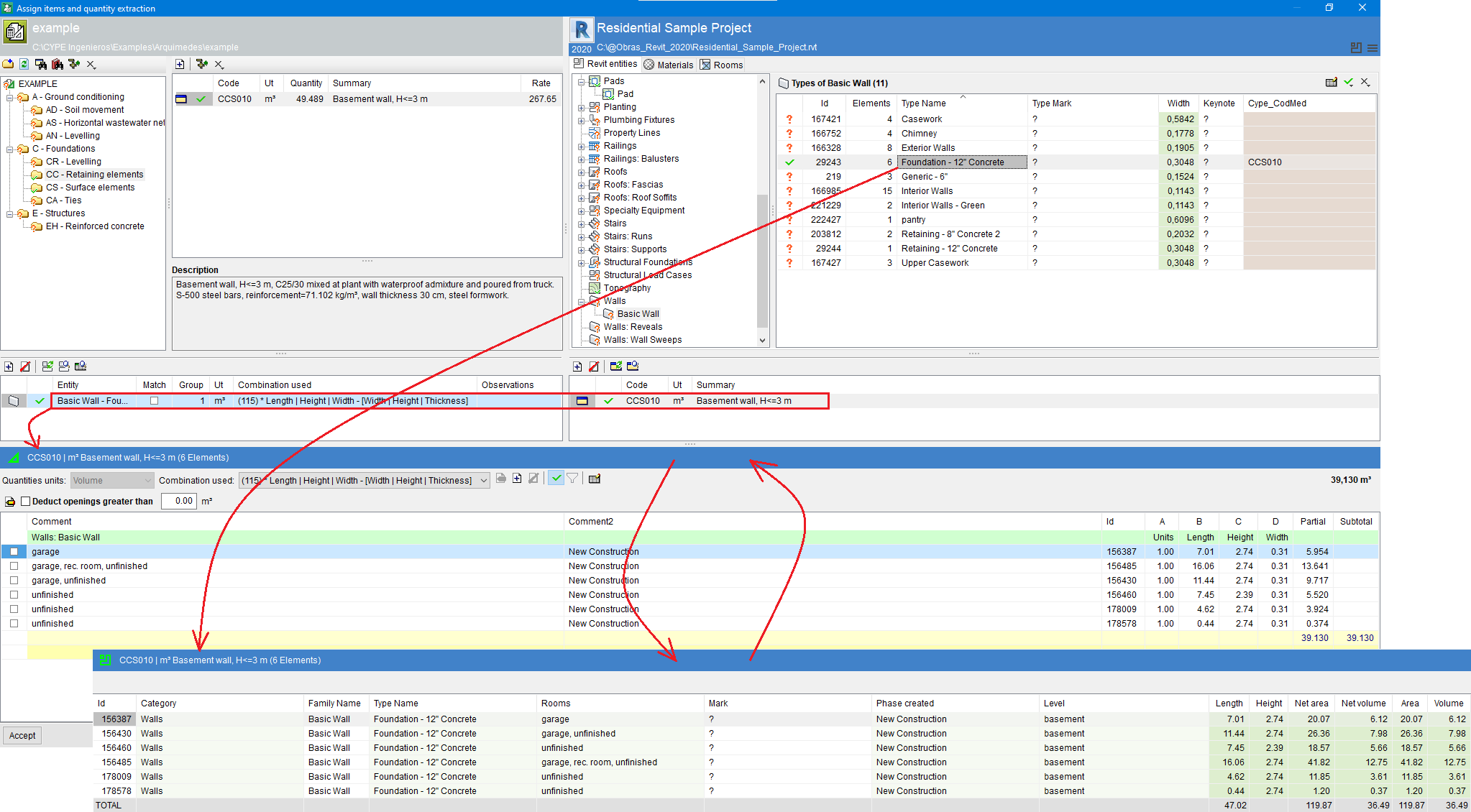Image resolution: width=1471 pixels, height=812 pixels.
Task: Click the add new item icon above the Code table
Action: (x=180, y=64)
